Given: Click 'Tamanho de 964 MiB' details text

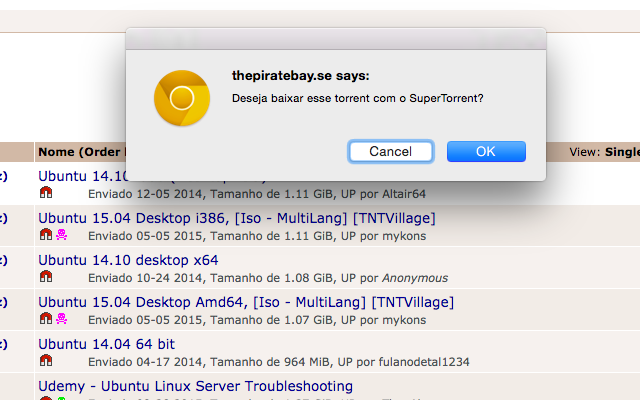Looking at the screenshot, I should point(271,362).
